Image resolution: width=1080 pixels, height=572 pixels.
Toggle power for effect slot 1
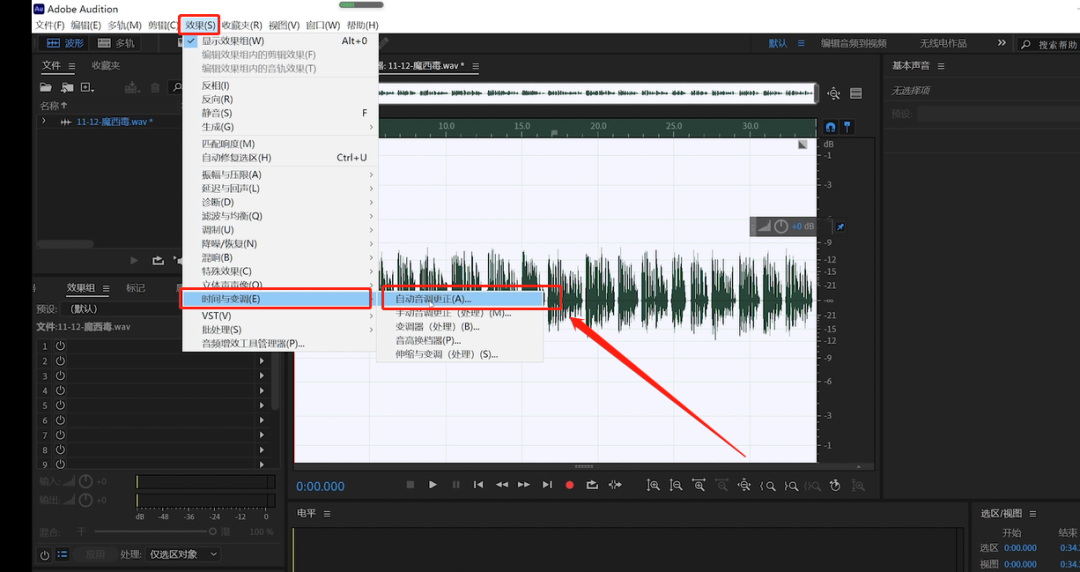tap(61, 346)
